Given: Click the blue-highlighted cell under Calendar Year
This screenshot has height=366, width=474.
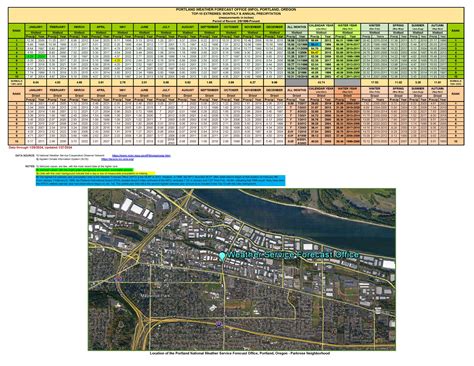Looking at the screenshot, I should (x=314, y=44).
